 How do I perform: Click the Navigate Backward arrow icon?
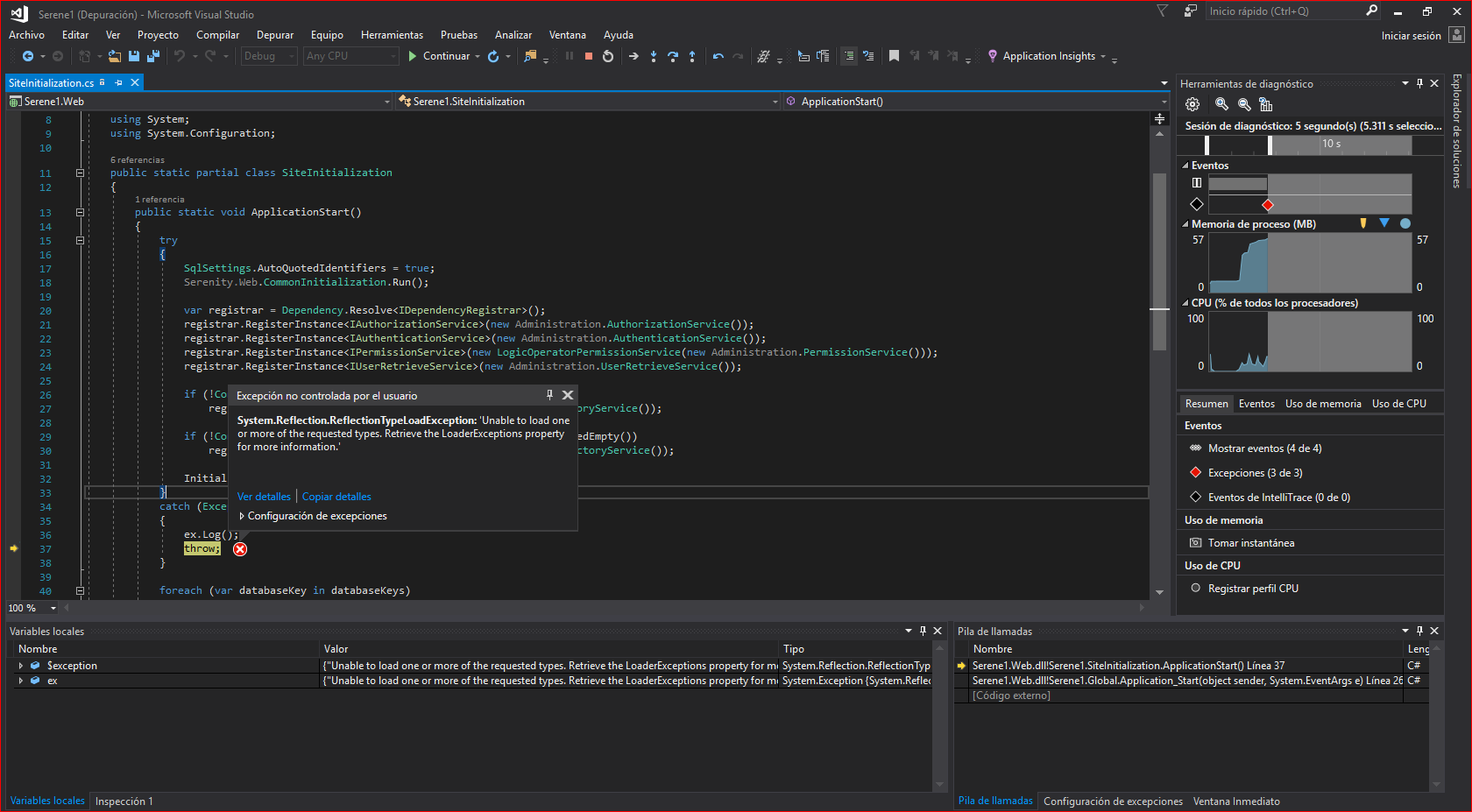(x=28, y=56)
